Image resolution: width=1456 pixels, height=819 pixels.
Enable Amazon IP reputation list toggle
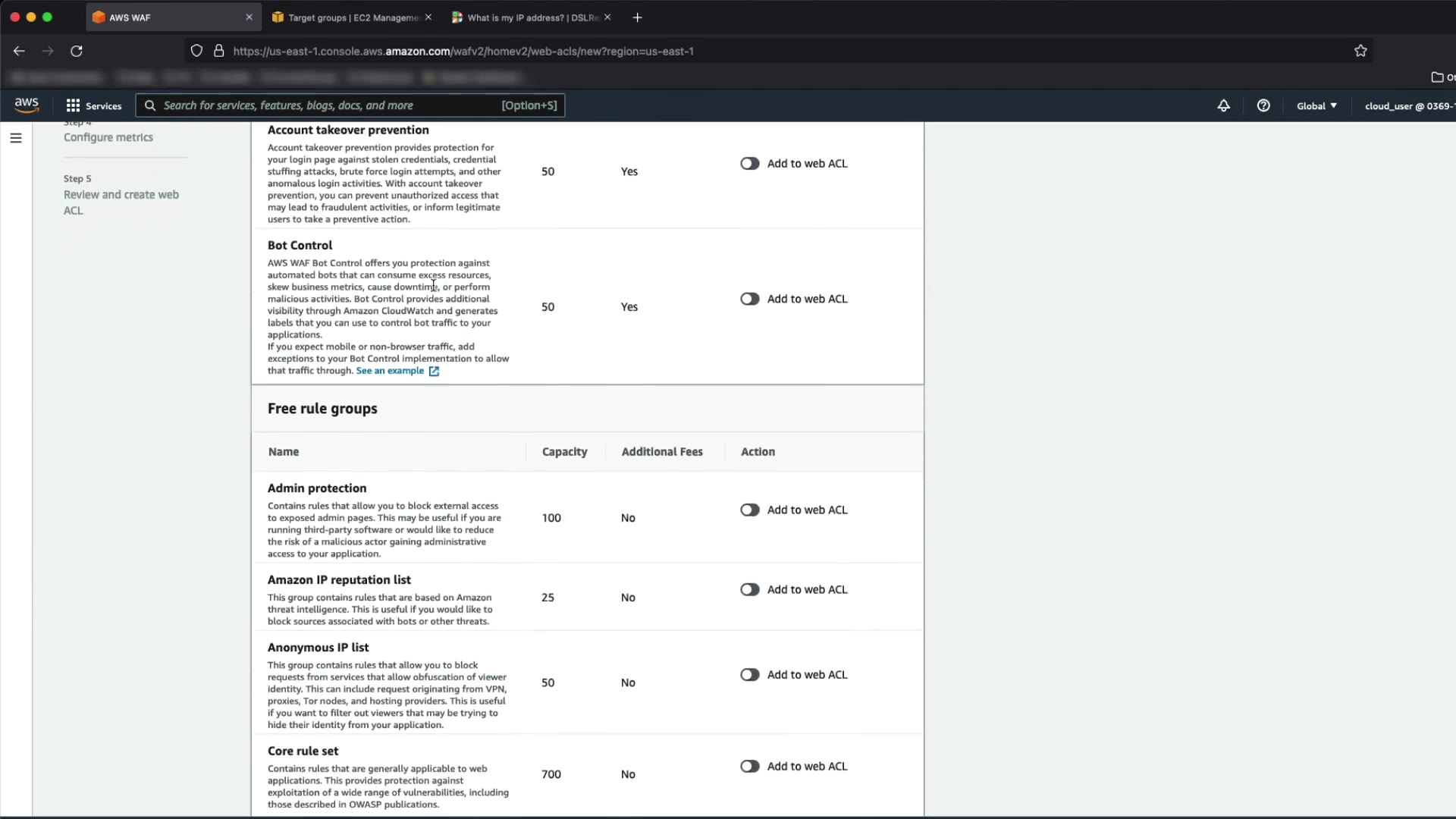(749, 589)
